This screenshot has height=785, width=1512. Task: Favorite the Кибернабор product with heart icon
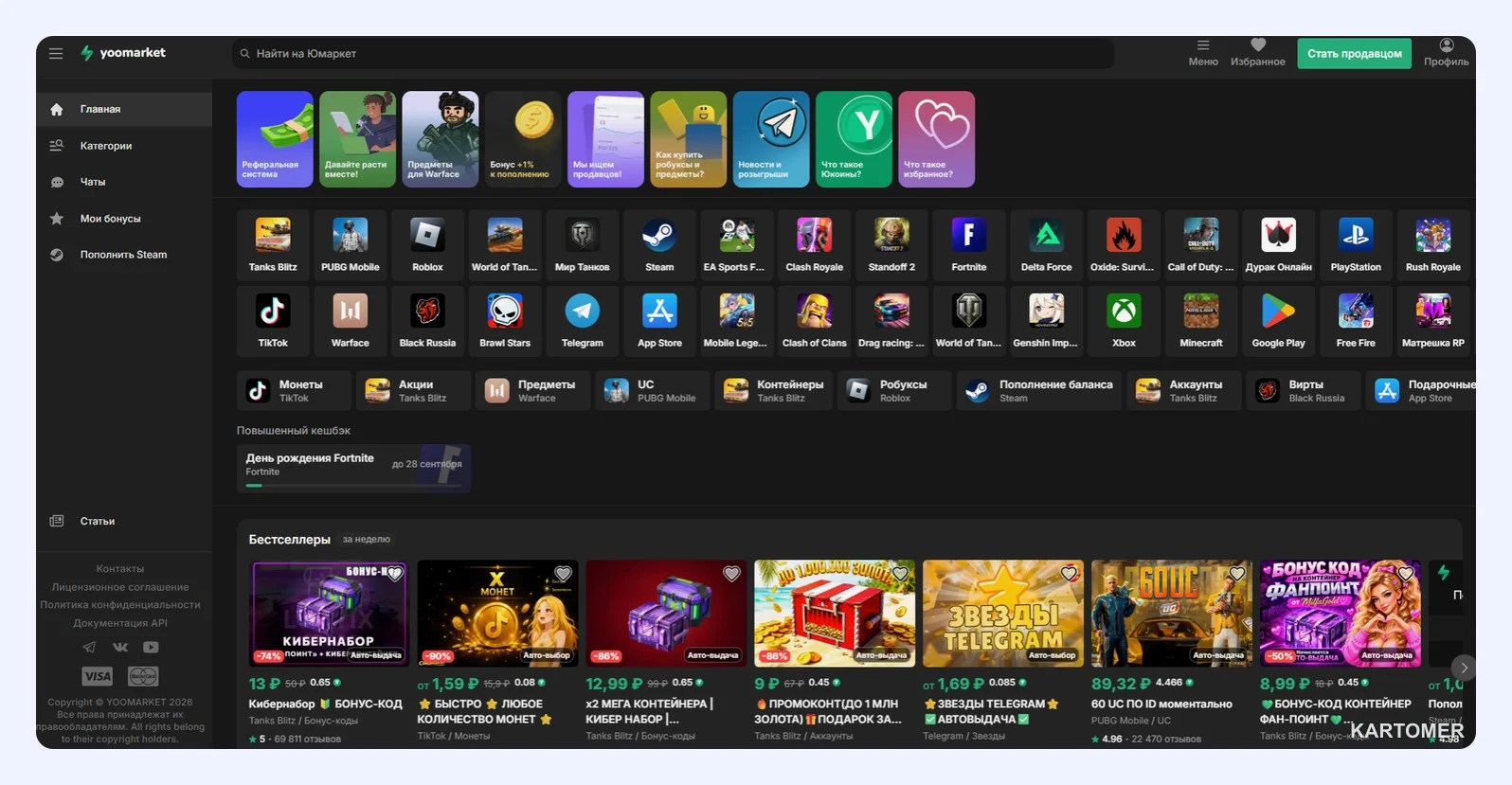coord(395,574)
